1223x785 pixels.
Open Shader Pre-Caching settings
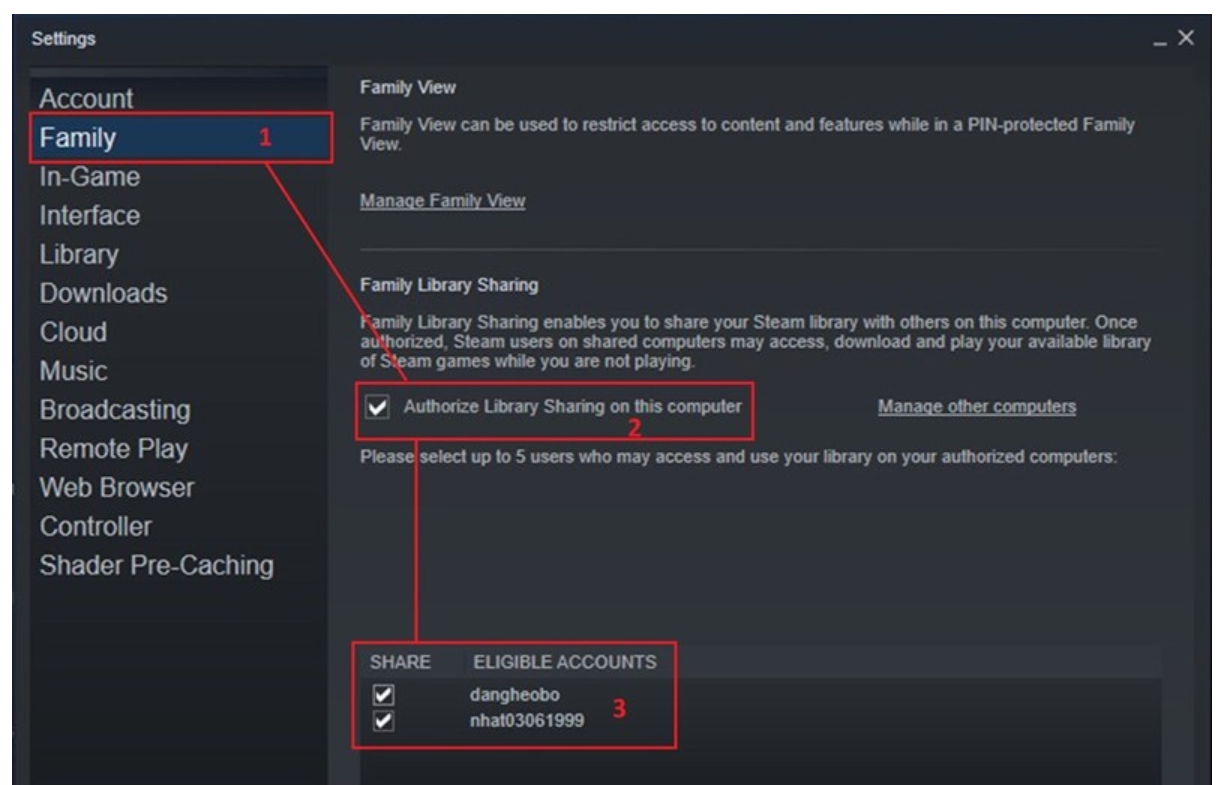[156, 565]
